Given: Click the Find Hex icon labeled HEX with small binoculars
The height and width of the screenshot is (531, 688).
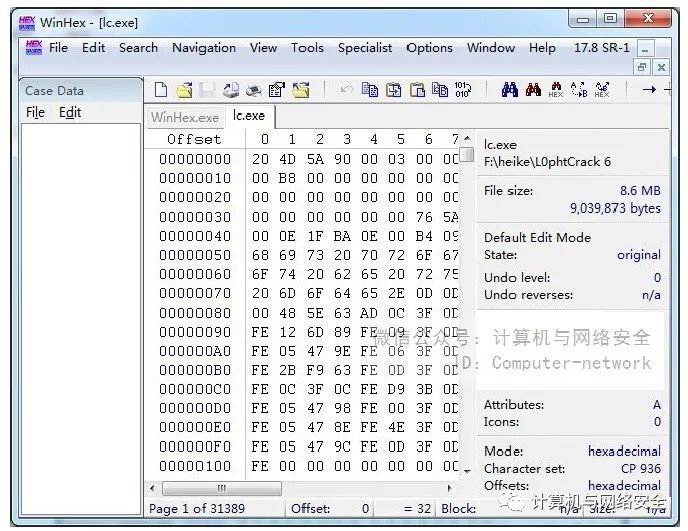Looking at the screenshot, I should (x=556, y=90).
